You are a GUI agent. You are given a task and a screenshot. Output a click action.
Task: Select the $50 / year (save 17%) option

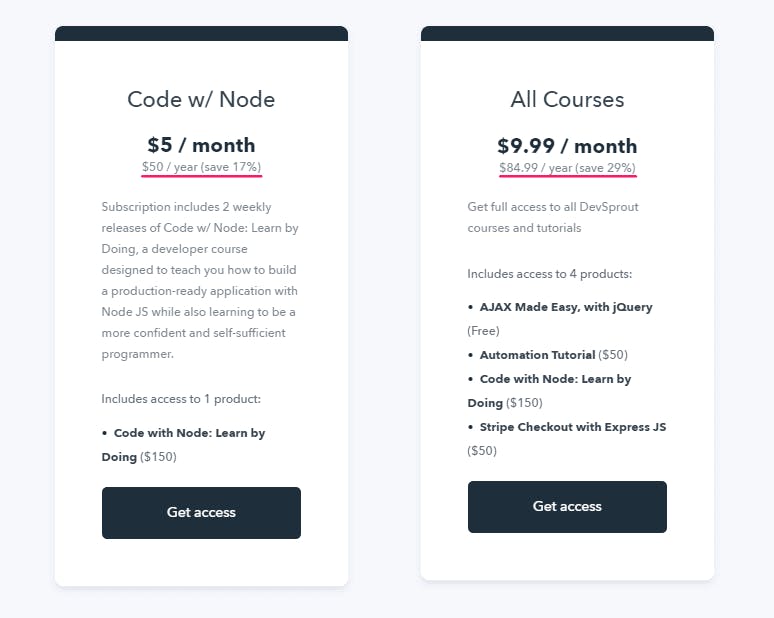point(201,167)
